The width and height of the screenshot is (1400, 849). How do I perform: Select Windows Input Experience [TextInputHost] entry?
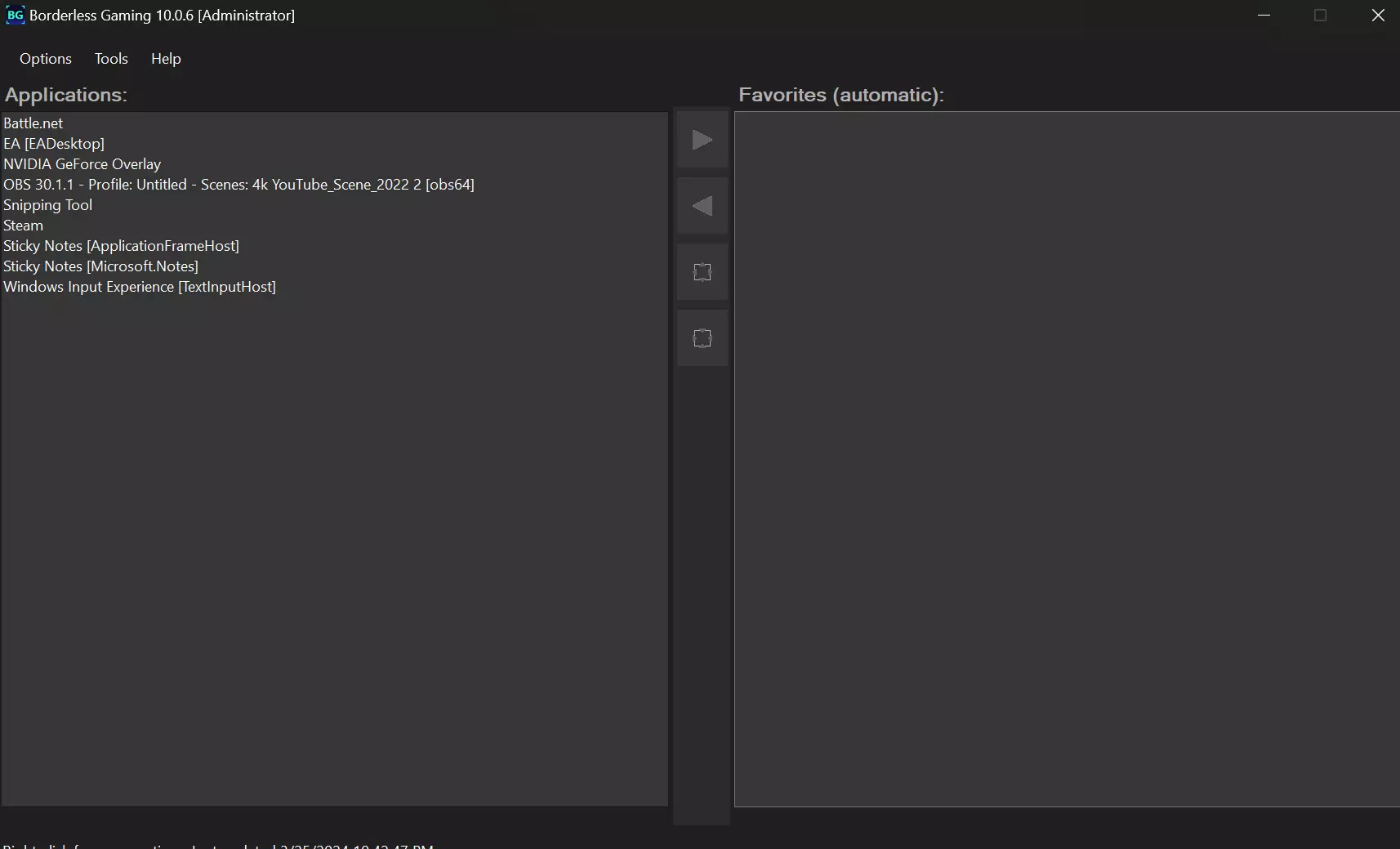pos(334,287)
